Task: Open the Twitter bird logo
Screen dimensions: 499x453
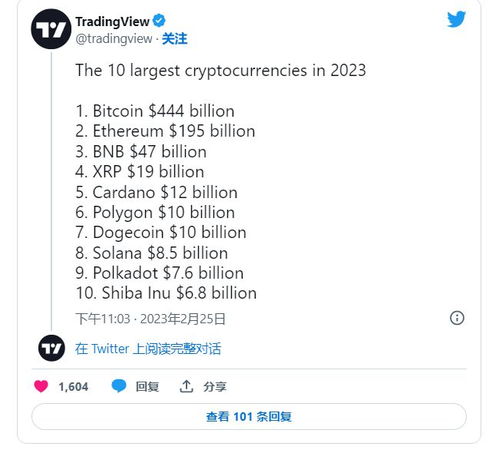Action: 456,19
